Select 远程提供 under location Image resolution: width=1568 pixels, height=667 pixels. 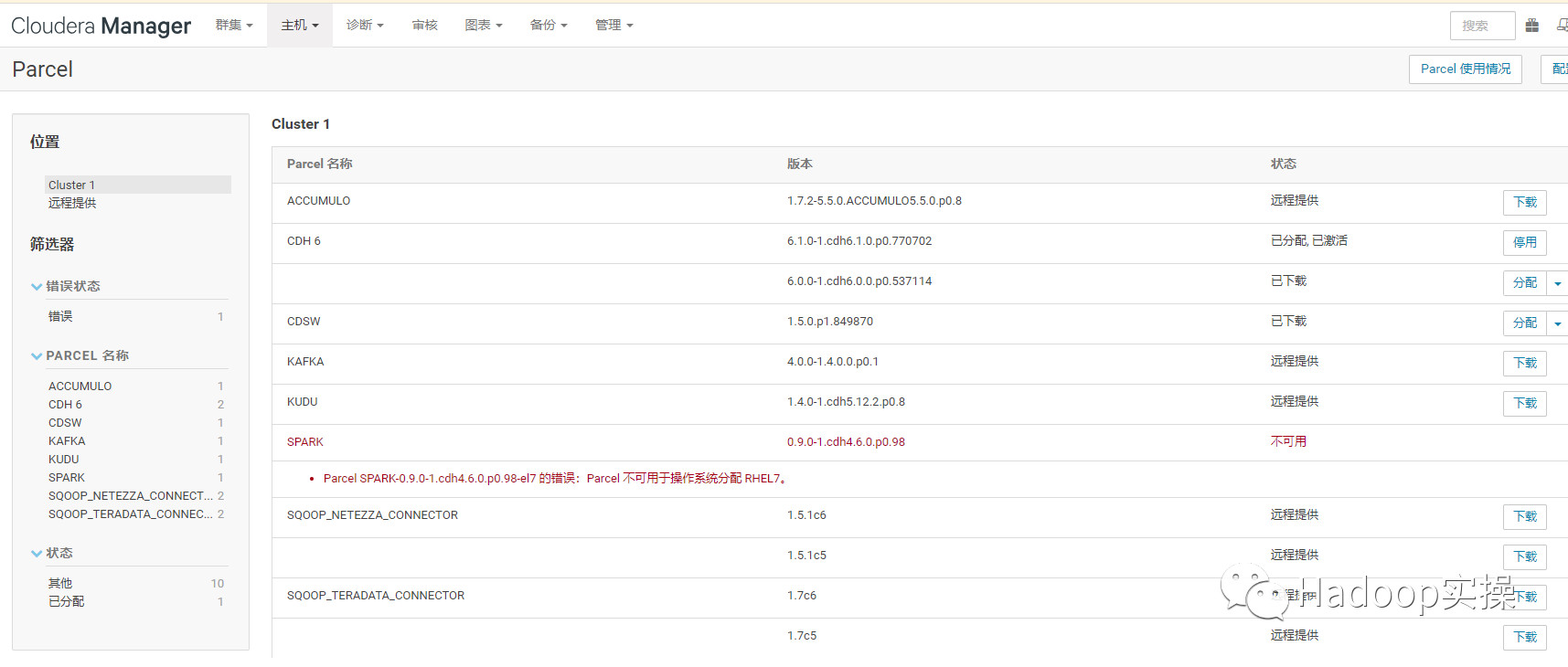tap(72, 203)
